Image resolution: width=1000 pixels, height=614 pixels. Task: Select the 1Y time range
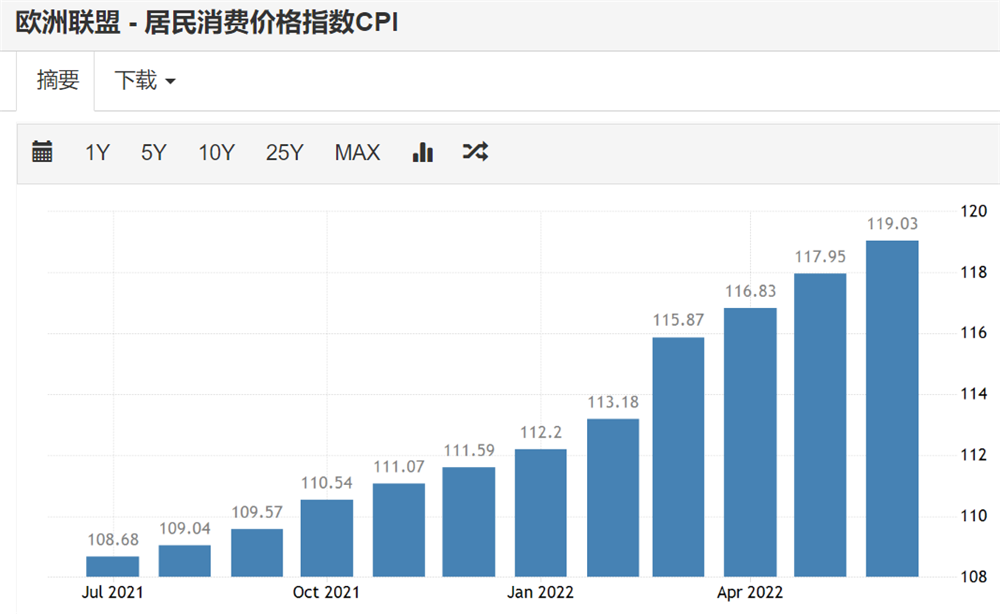[98, 152]
